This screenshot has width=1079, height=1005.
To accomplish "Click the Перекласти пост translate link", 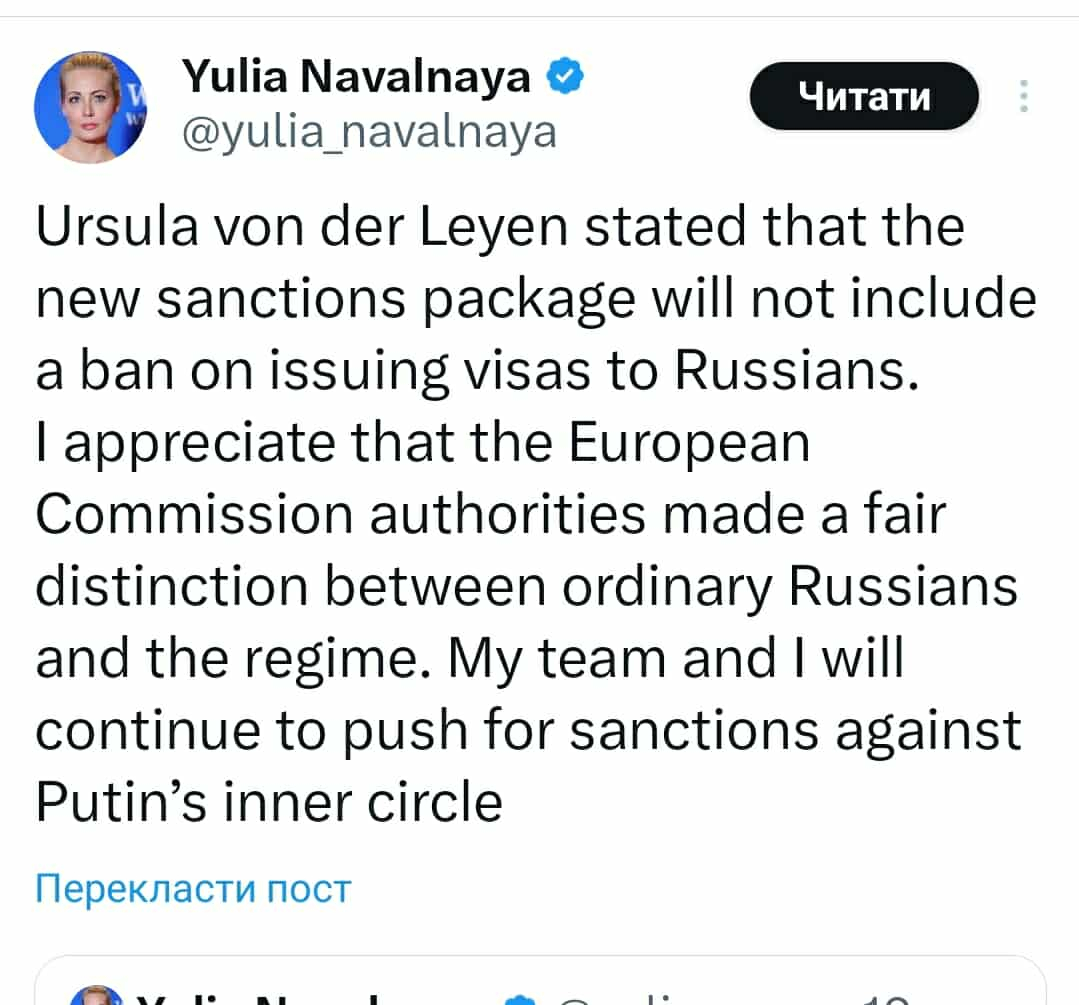I will click(x=193, y=887).
